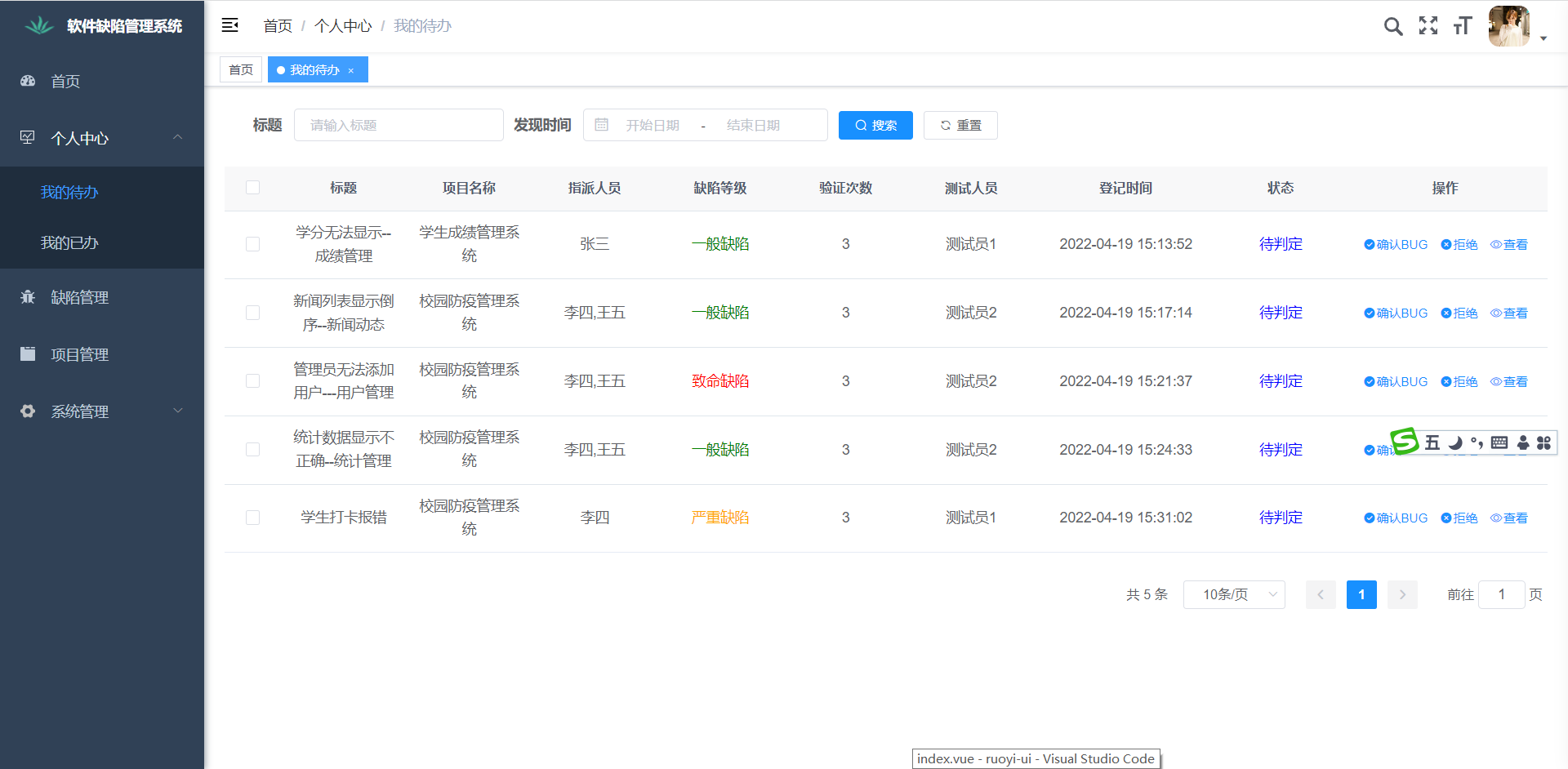
Task: Toggle fullscreen mode icon
Action: point(1428,26)
